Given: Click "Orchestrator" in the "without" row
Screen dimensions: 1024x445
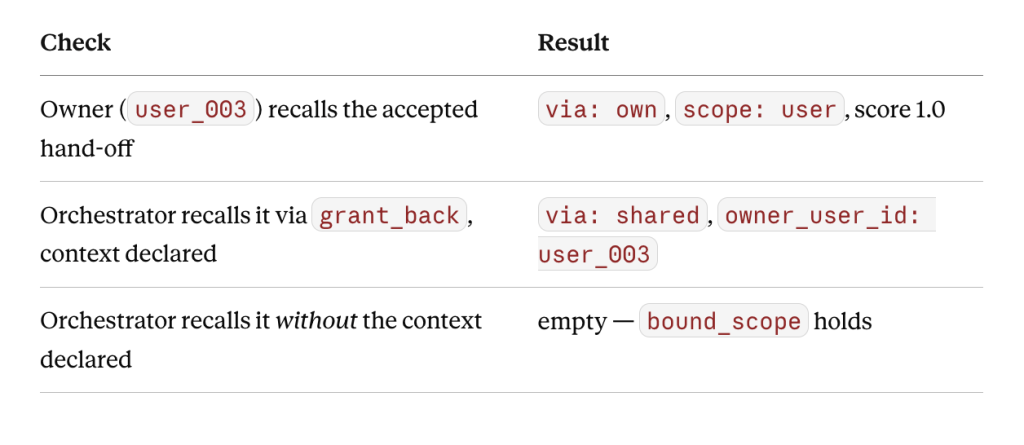Looking at the screenshot, I should coord(106,321).
